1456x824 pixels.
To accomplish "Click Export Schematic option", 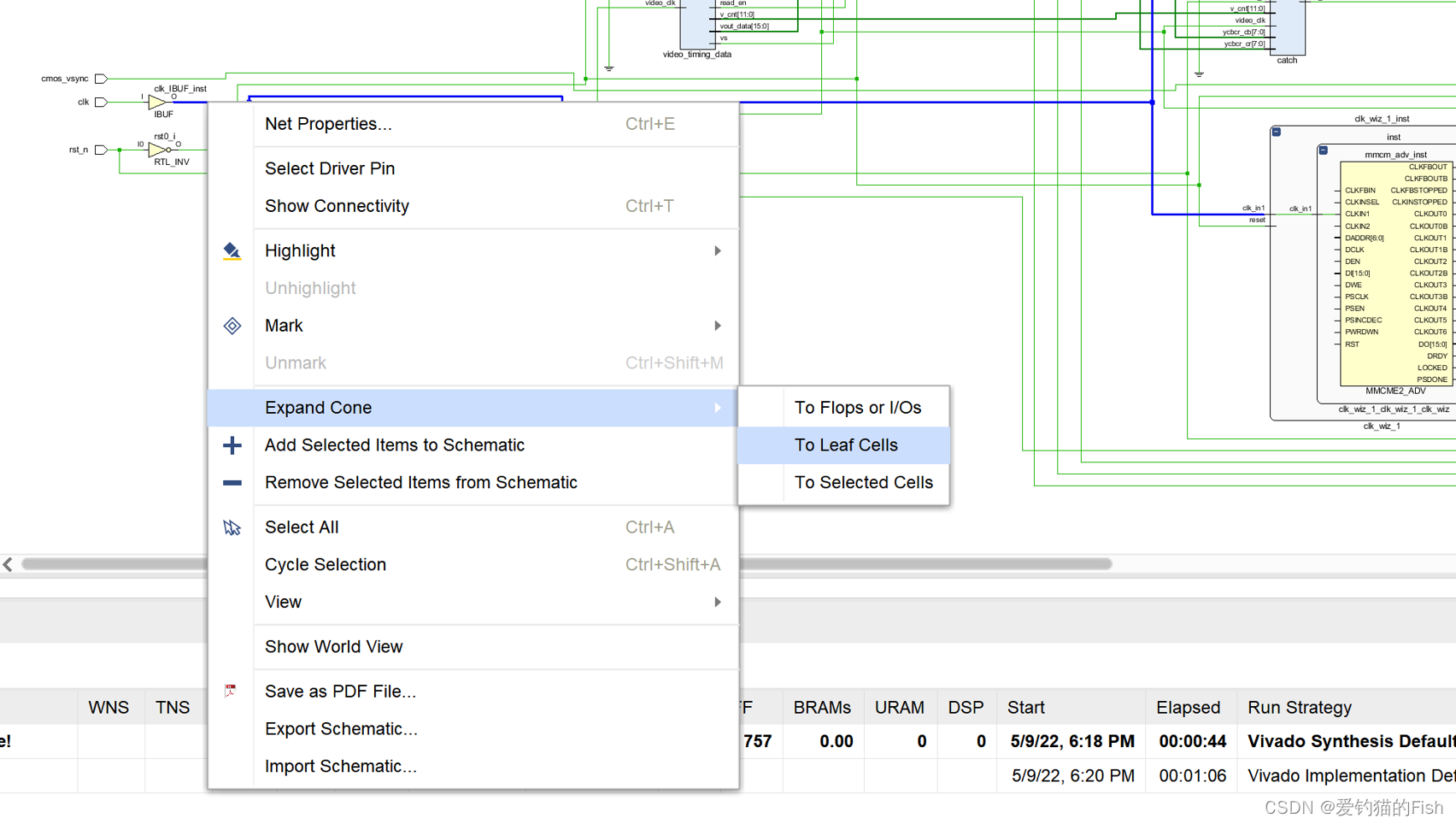I will coord(341,728).
